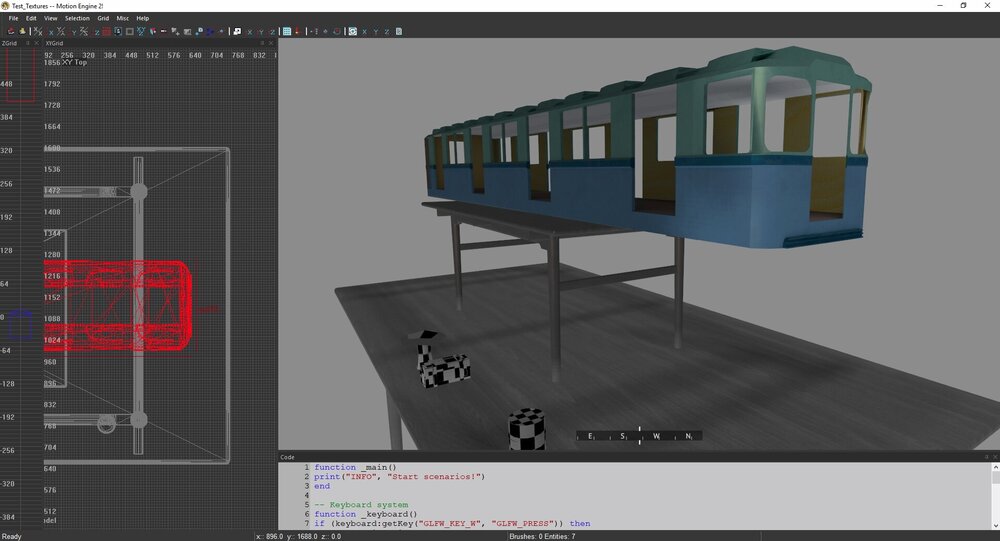Close the Code panel

pos(994,457)
